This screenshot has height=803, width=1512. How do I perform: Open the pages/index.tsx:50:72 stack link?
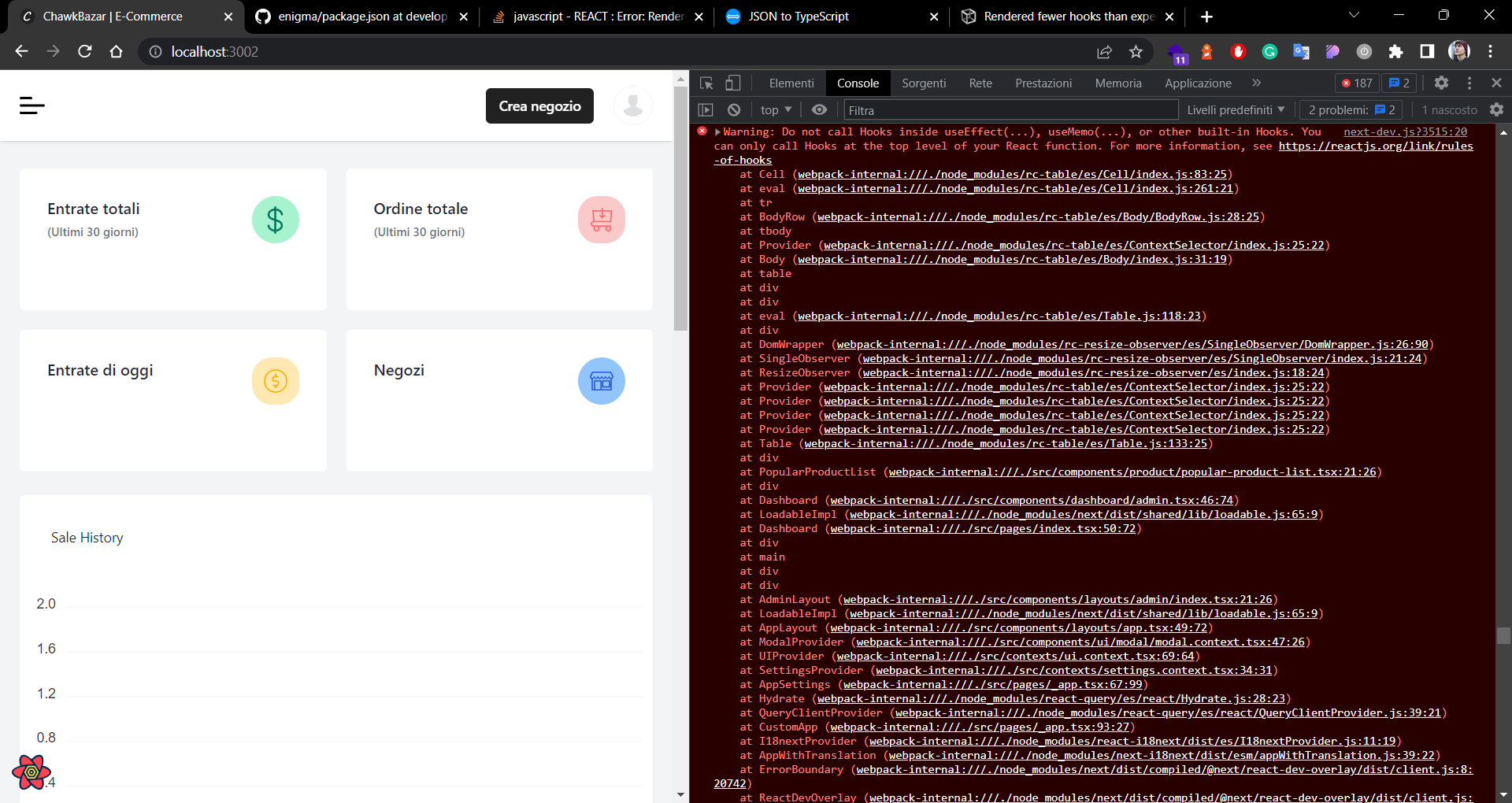coord(983,528)
